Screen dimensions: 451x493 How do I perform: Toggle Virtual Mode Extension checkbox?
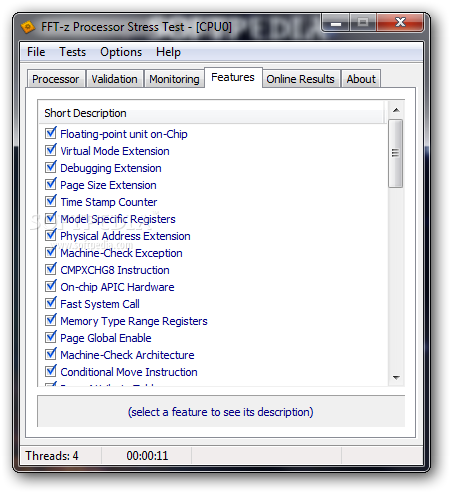click(51, 150)
